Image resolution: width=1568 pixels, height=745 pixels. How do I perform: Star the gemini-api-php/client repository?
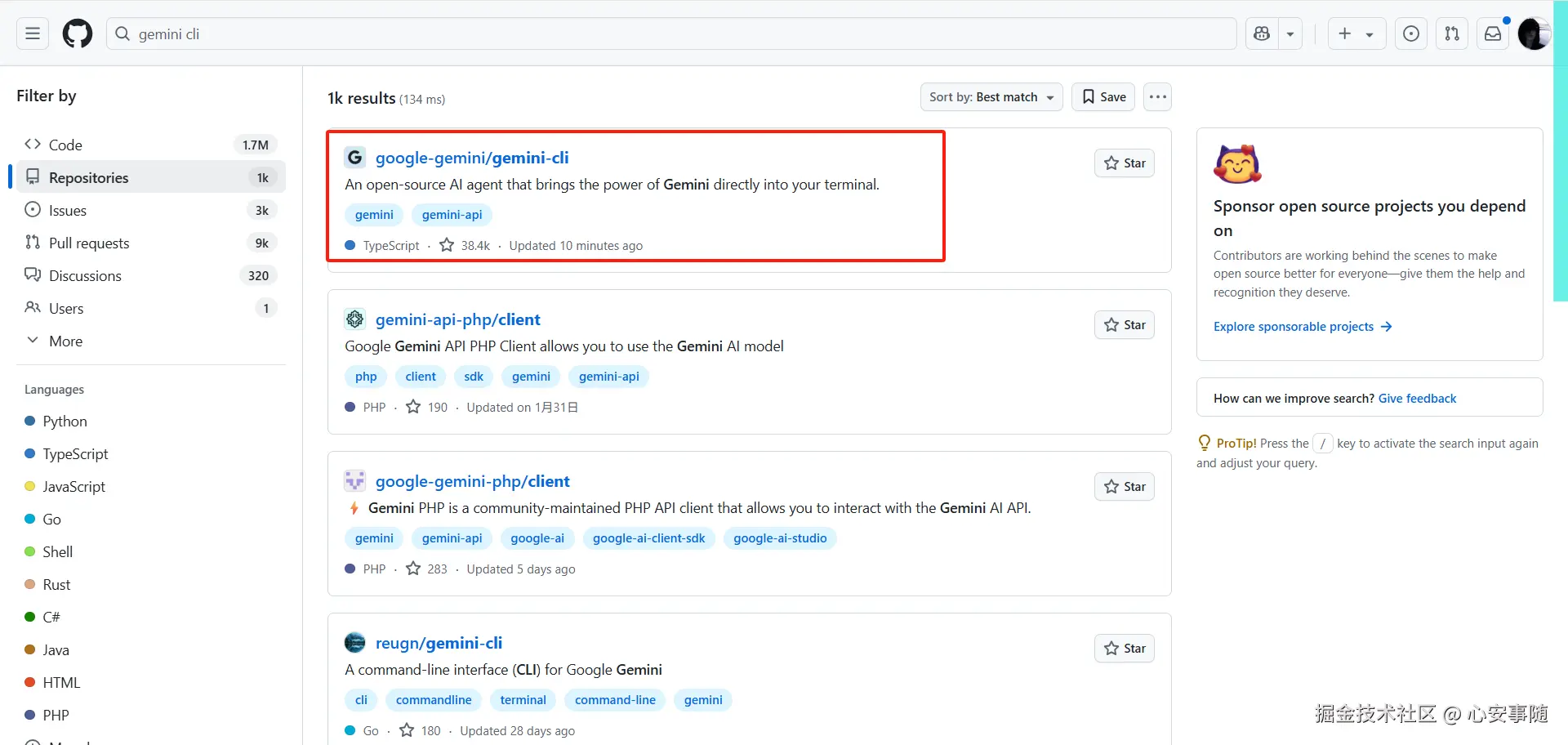pos(1125,325)
